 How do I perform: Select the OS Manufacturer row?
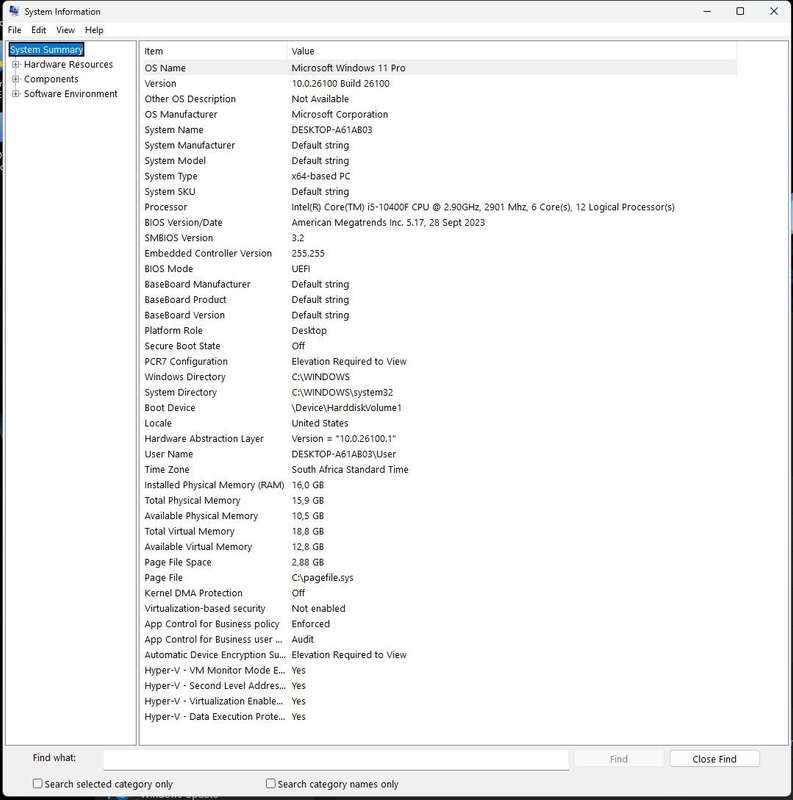(439, 114)
